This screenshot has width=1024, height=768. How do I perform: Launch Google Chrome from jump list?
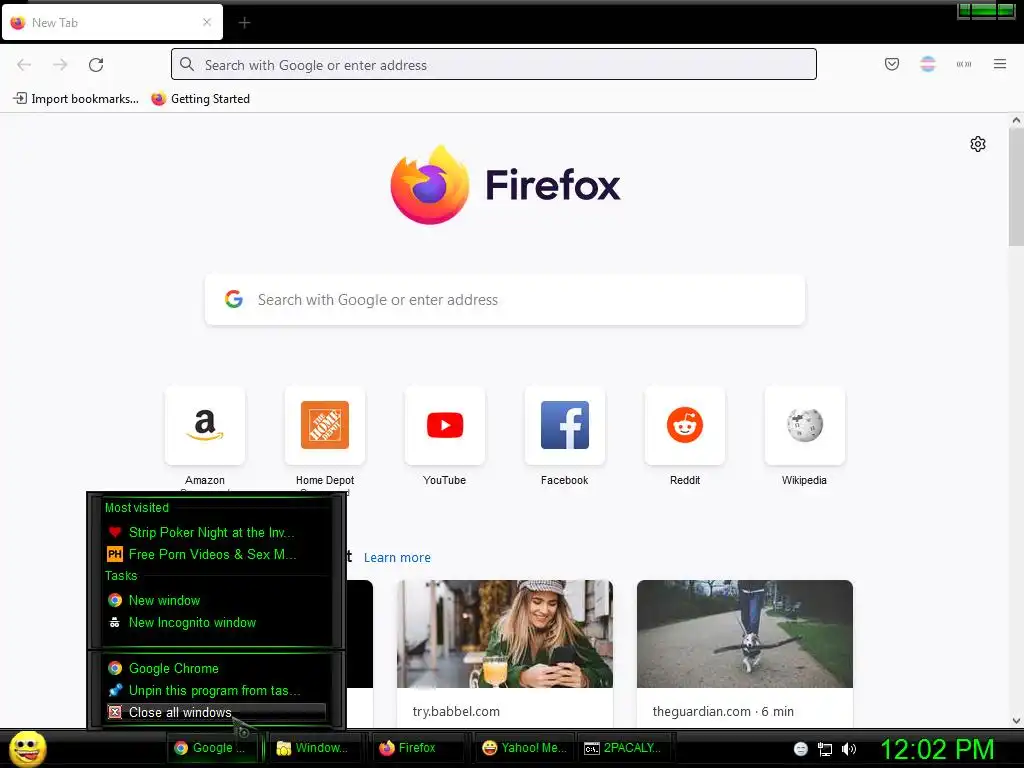(216, 668)
